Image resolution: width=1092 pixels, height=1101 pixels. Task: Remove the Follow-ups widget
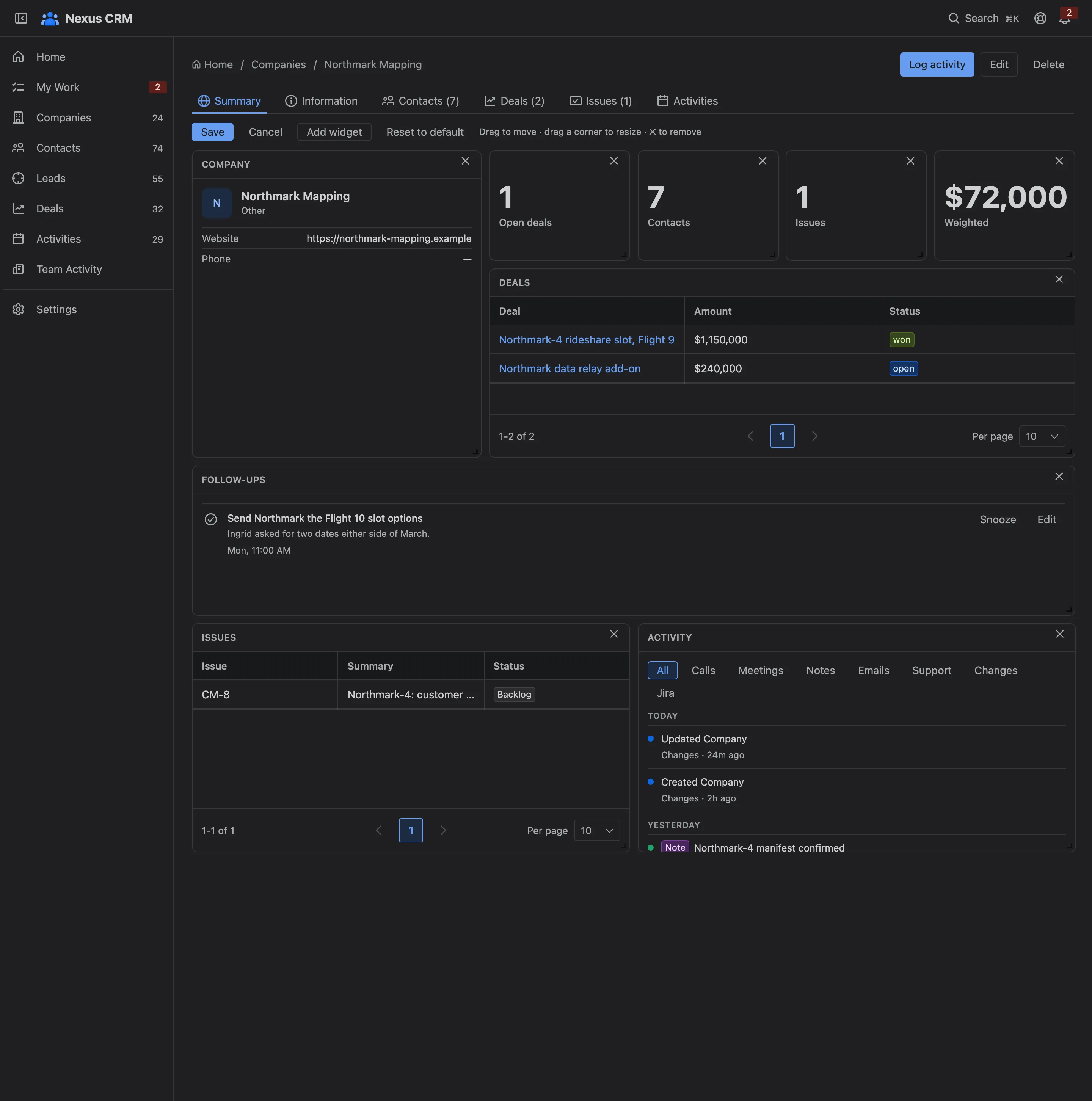tap(1059, 477)
